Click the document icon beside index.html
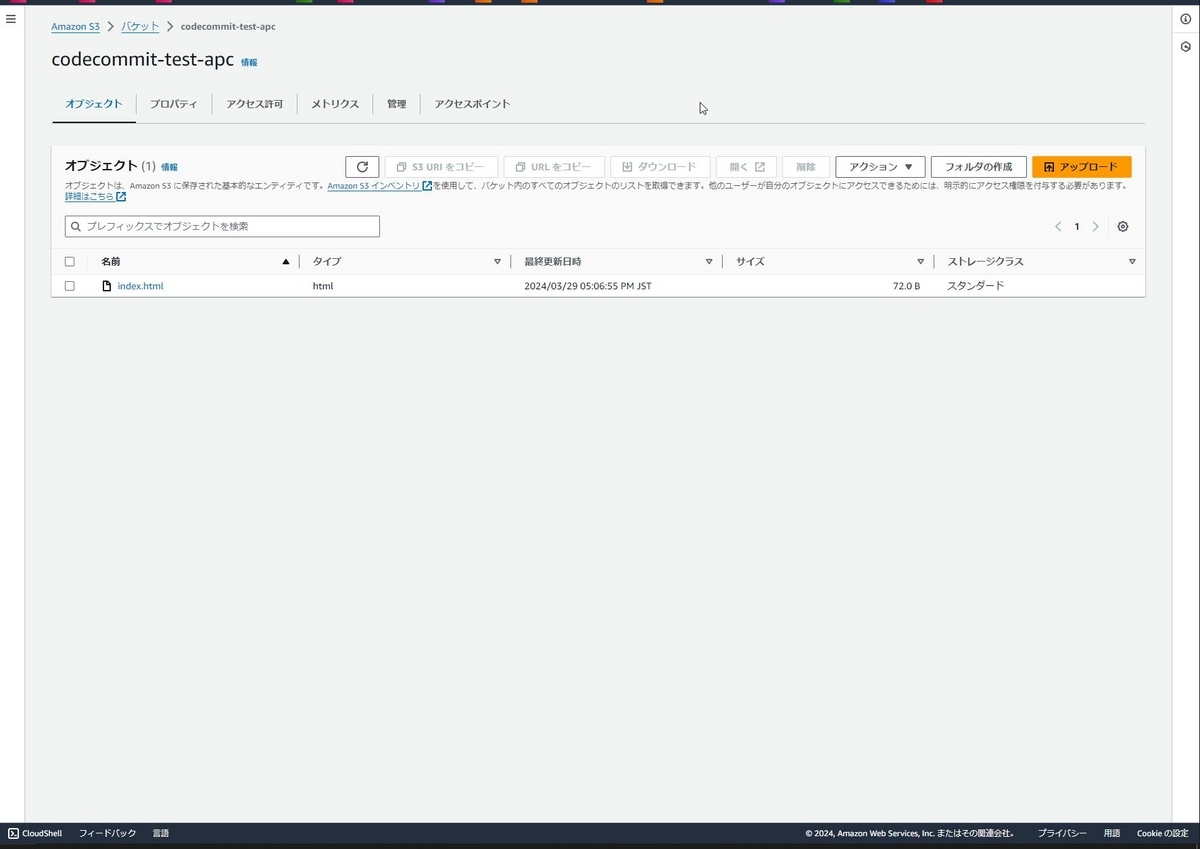 click(106, 286)
